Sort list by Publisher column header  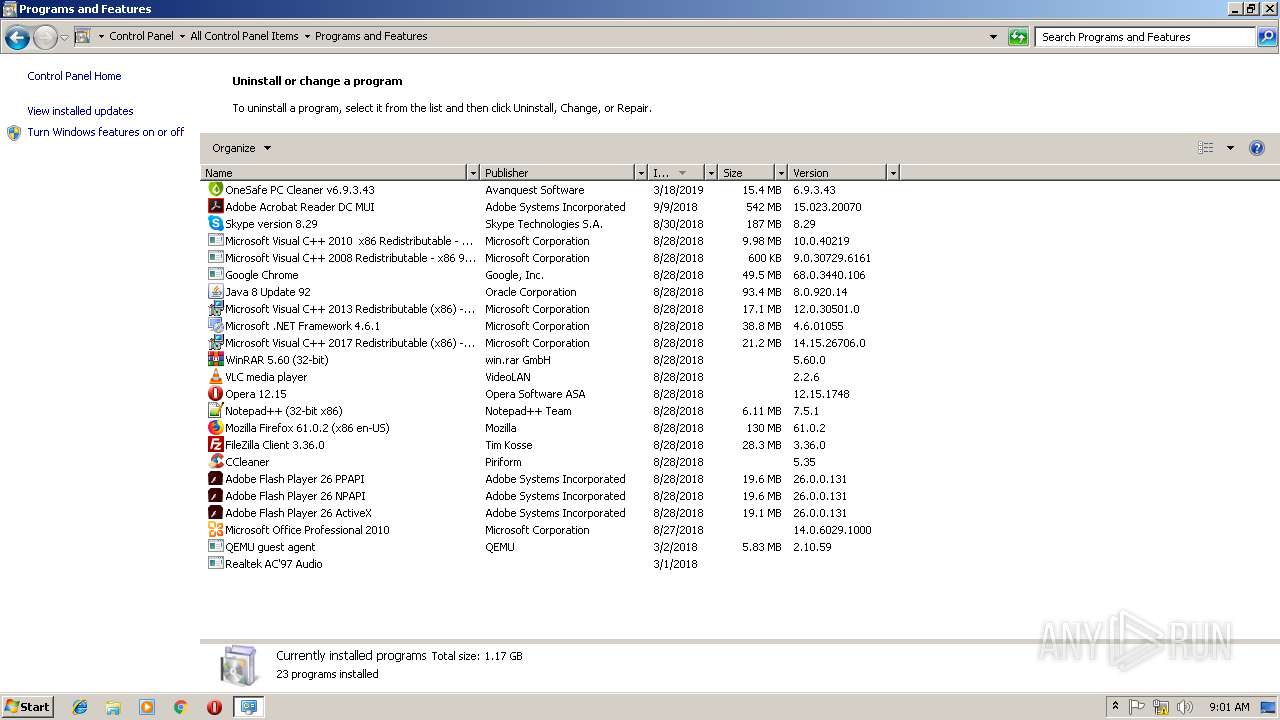[x=558, y=173]
